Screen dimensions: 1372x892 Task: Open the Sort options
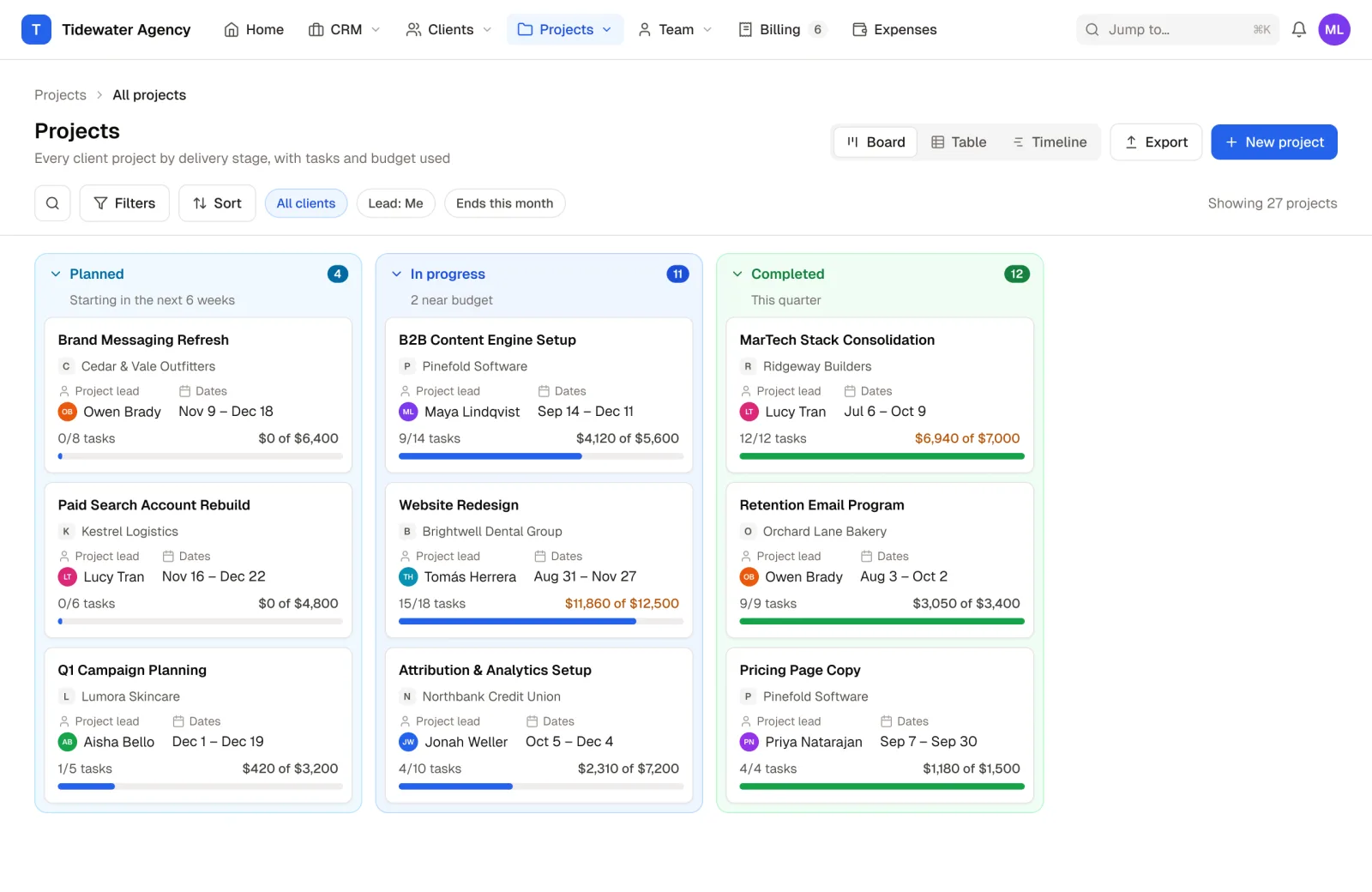217,203
